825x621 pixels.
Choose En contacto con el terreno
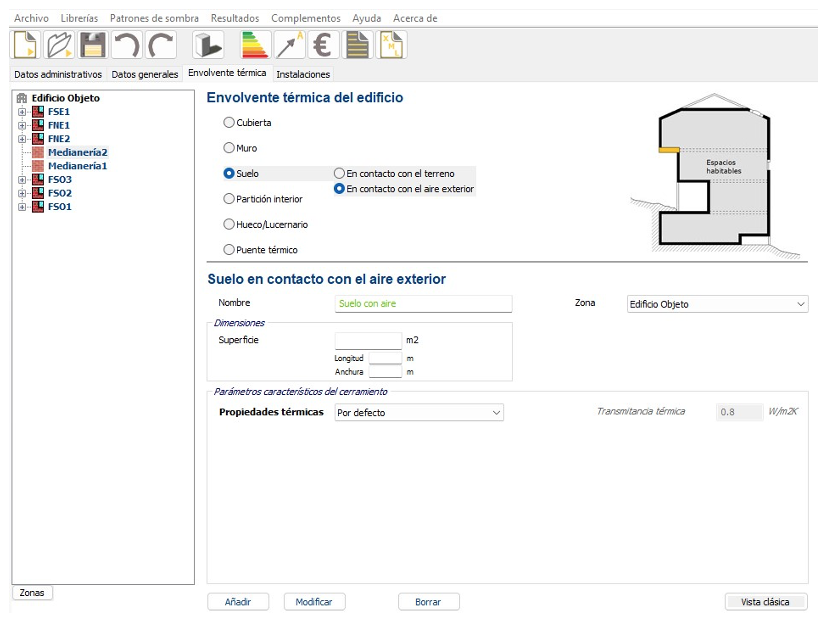[x=340, y=174]
